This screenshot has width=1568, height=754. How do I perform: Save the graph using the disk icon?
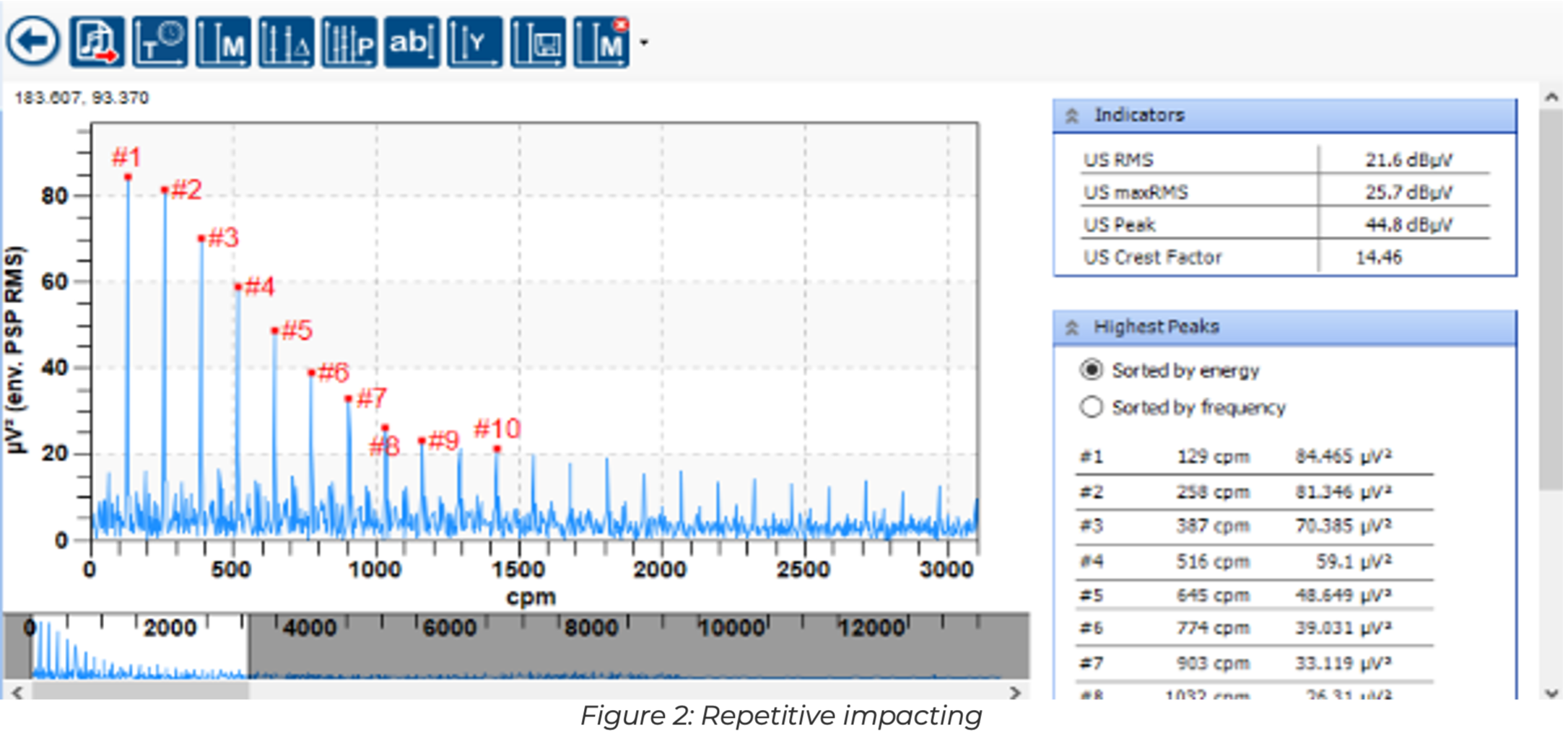click(x=538, y=43)
